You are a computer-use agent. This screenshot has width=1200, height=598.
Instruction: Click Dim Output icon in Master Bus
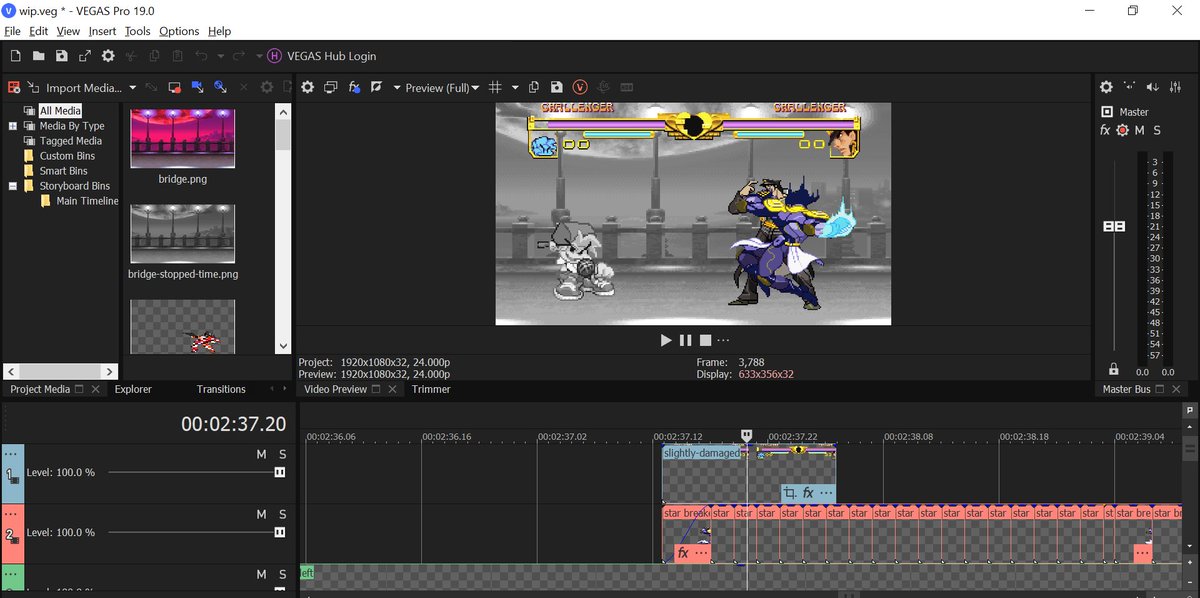click(1153, 88)
